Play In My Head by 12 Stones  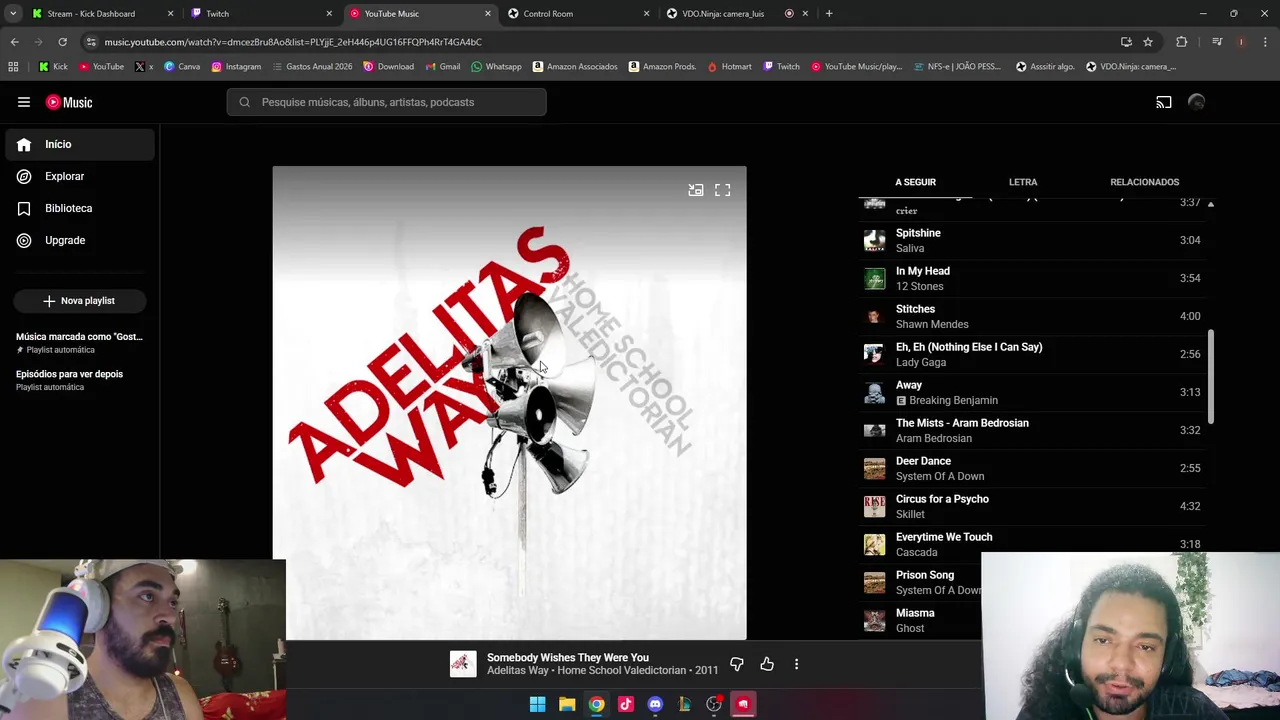[x=1033, y=278]
